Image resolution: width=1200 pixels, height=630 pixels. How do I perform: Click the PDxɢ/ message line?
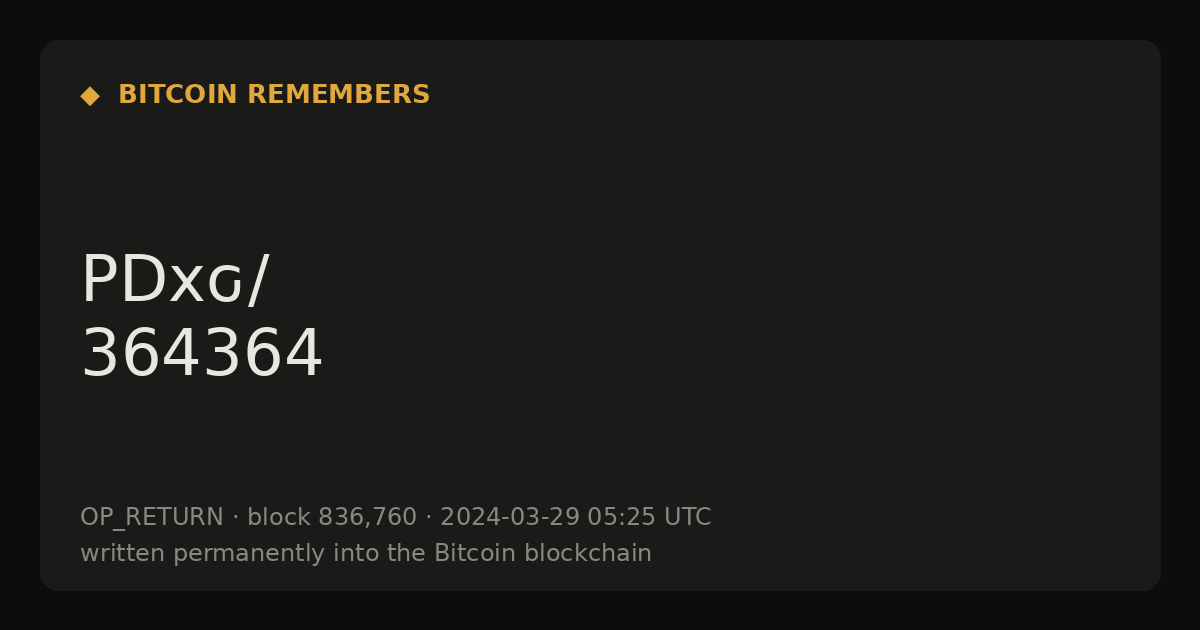tap(175, 281)
